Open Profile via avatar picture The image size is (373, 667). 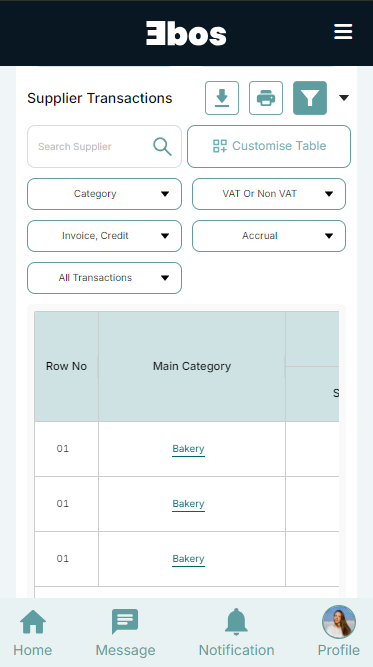coord(339,622)
